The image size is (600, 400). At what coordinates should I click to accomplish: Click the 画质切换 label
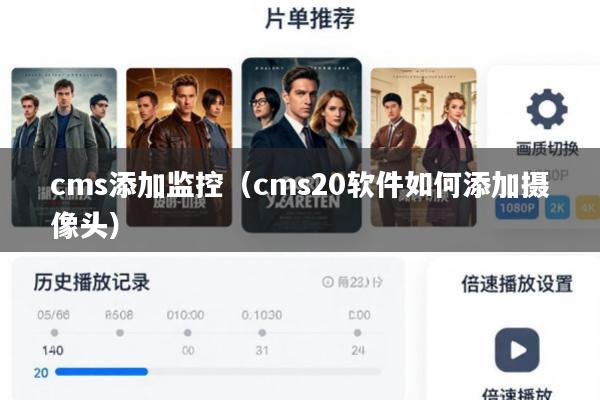tap(547, 149)
